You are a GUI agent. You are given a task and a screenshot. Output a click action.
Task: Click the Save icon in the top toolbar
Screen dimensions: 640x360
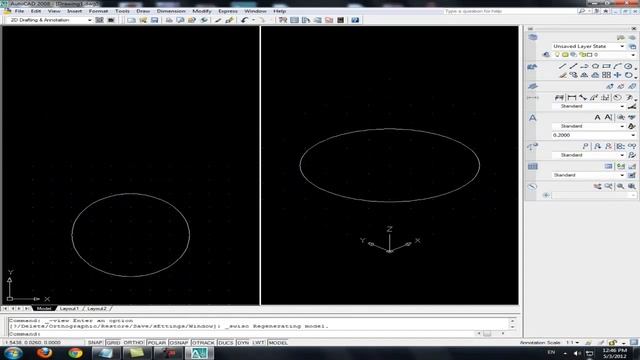tap(154, 20)
